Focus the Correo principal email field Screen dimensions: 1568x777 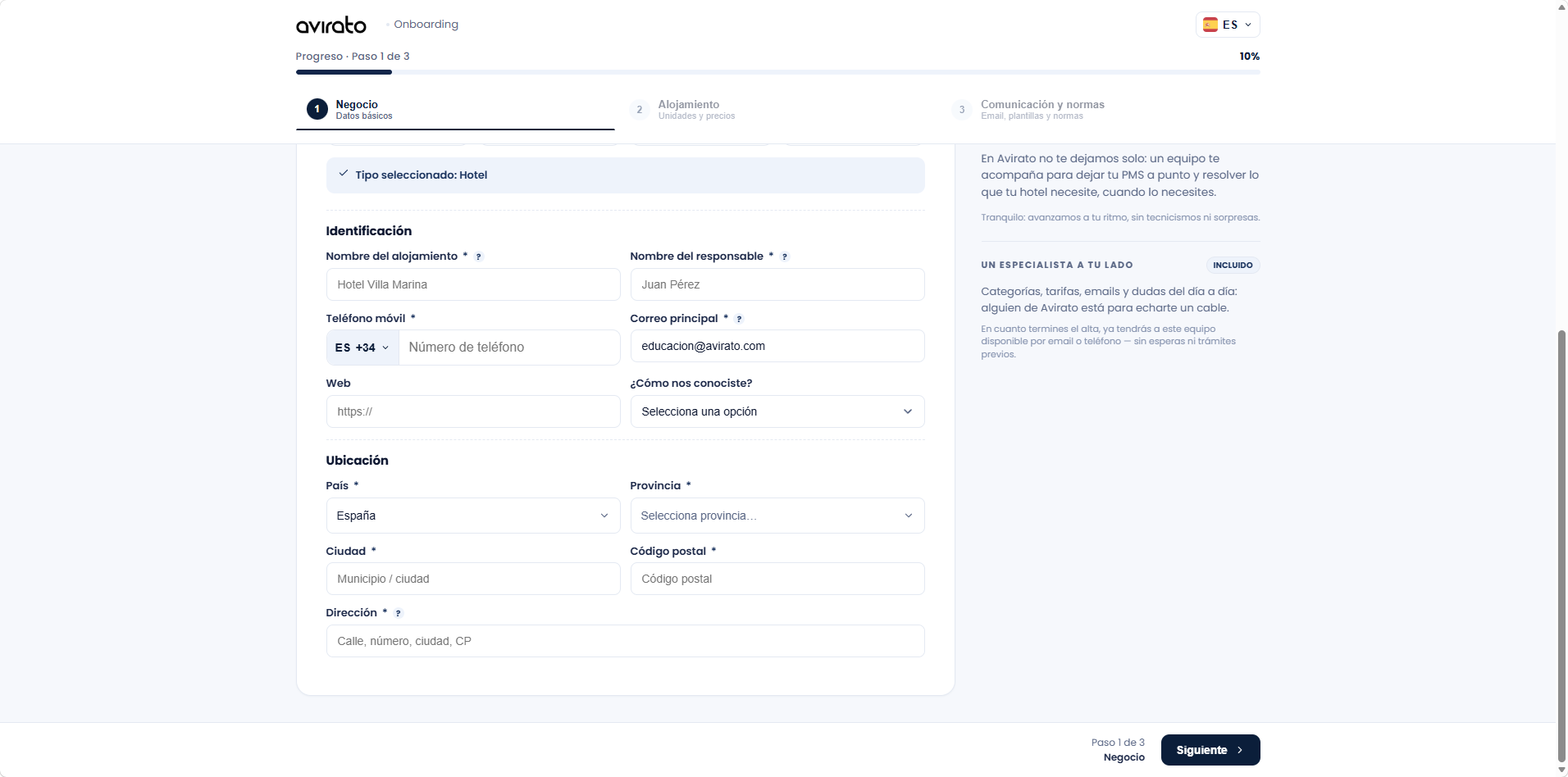(x=777, y=346)
